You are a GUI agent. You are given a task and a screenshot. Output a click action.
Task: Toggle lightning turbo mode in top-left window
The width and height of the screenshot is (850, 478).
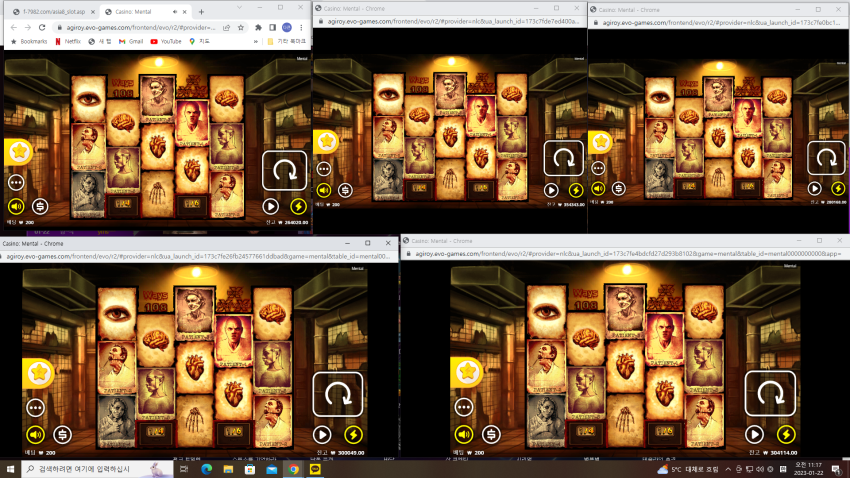pos(298,206)
